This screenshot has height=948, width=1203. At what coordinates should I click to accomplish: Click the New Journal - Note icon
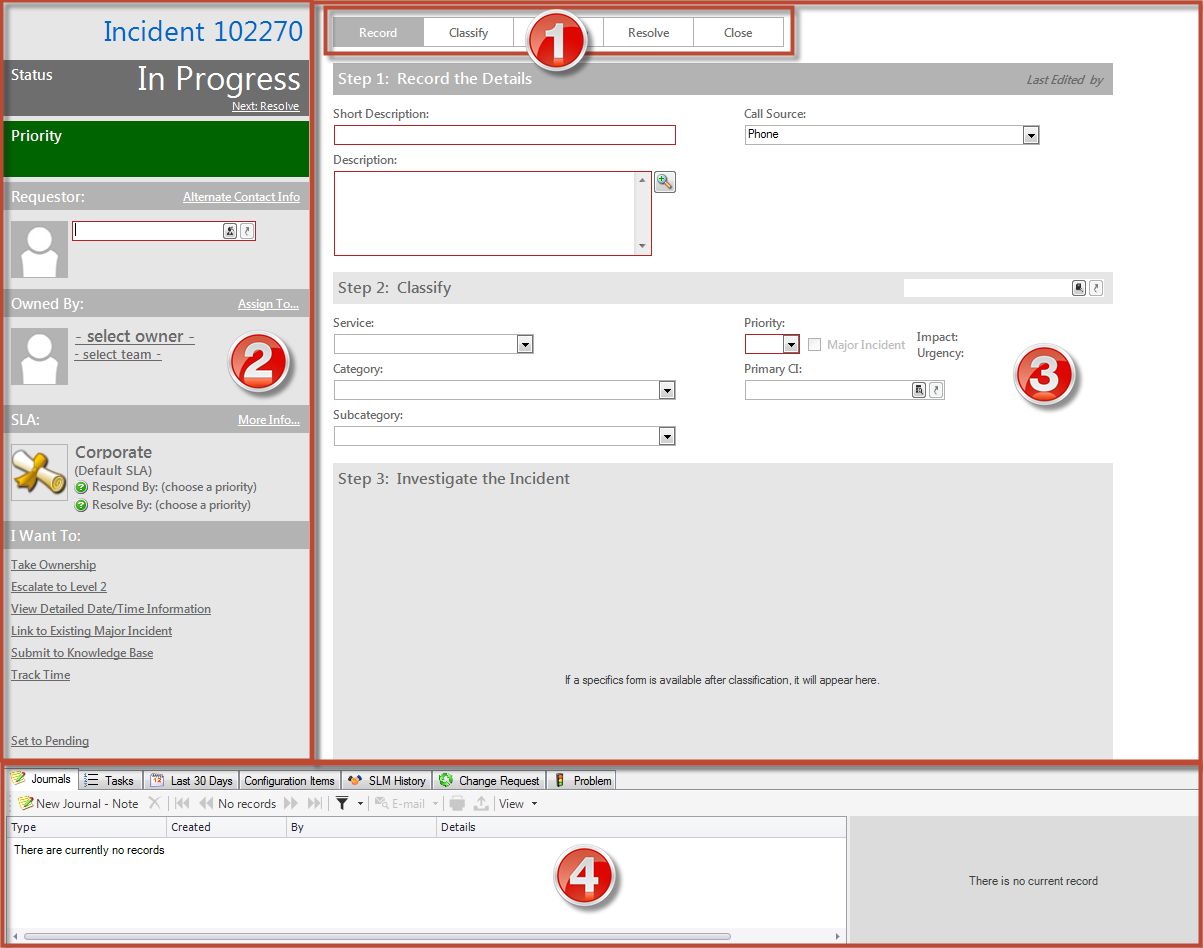point(26,803)
